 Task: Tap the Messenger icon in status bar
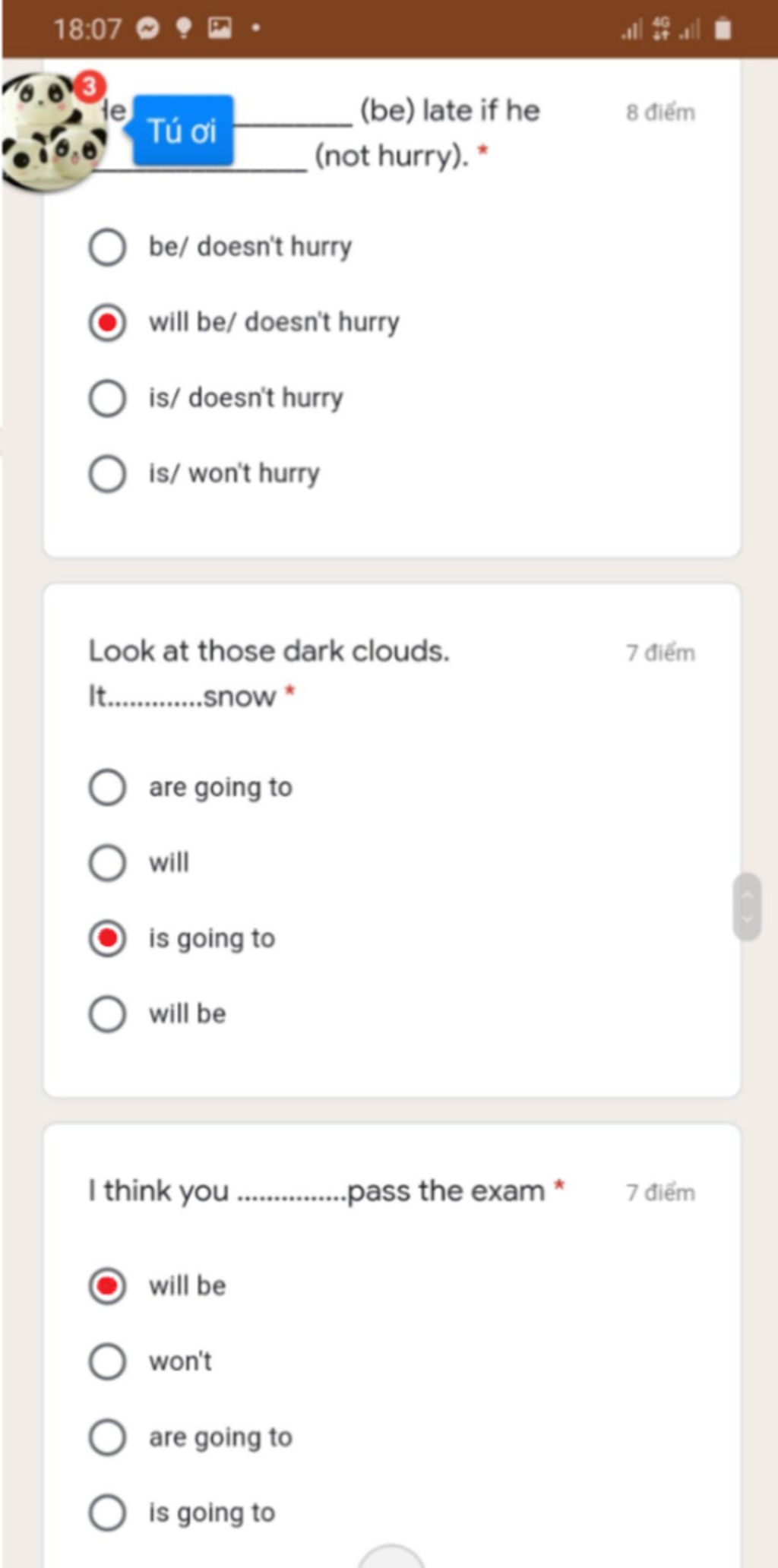148,29
